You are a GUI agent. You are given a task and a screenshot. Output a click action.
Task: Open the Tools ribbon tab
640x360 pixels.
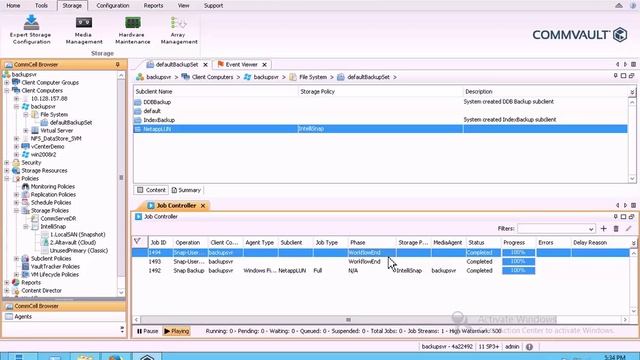41,5
